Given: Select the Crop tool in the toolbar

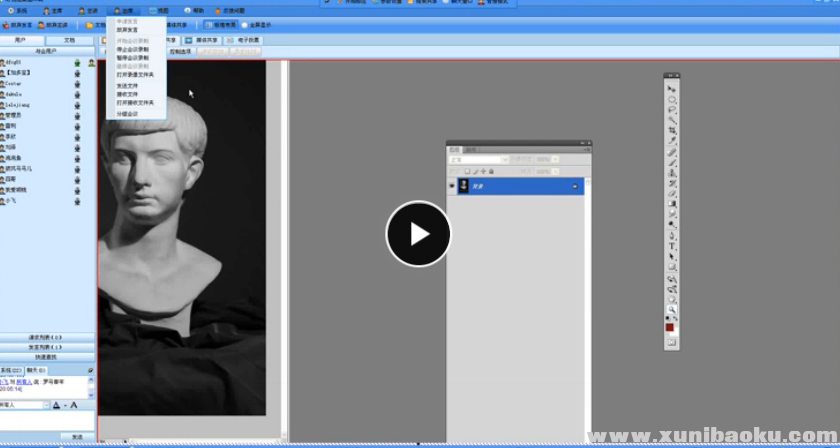Looking at the screenshot, I should (x=672, y=130).
